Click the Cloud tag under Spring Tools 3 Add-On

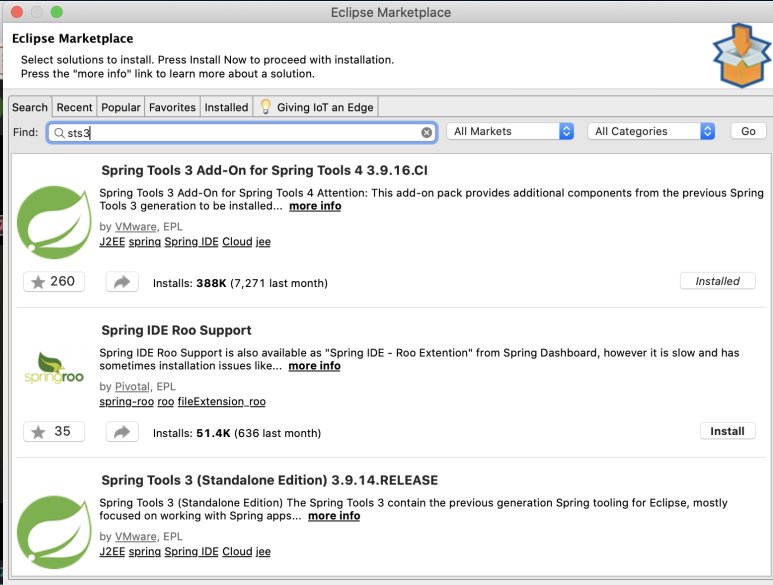coord(237,241)
